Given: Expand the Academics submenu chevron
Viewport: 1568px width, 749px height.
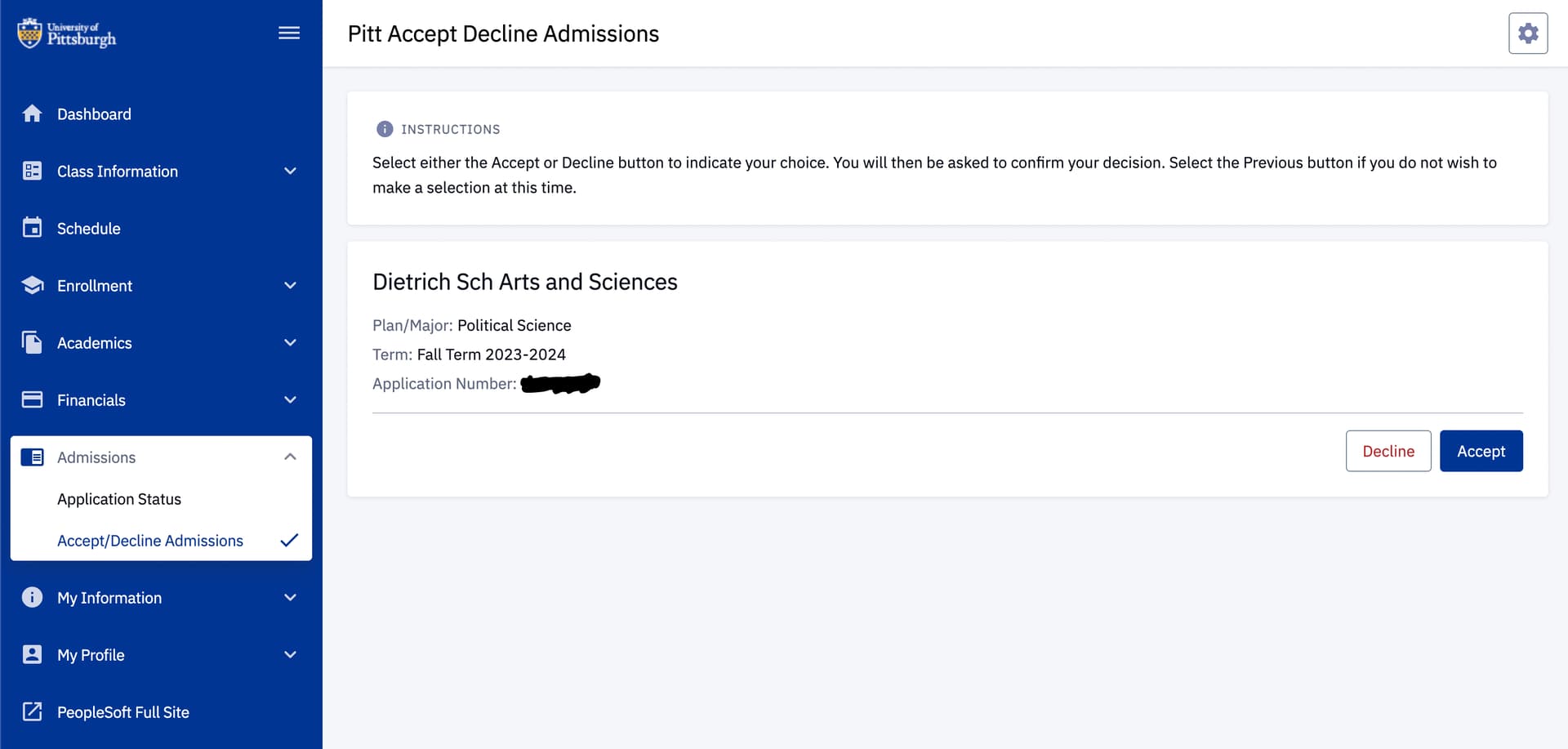Looking at the screenshot, I should (290, 342).
